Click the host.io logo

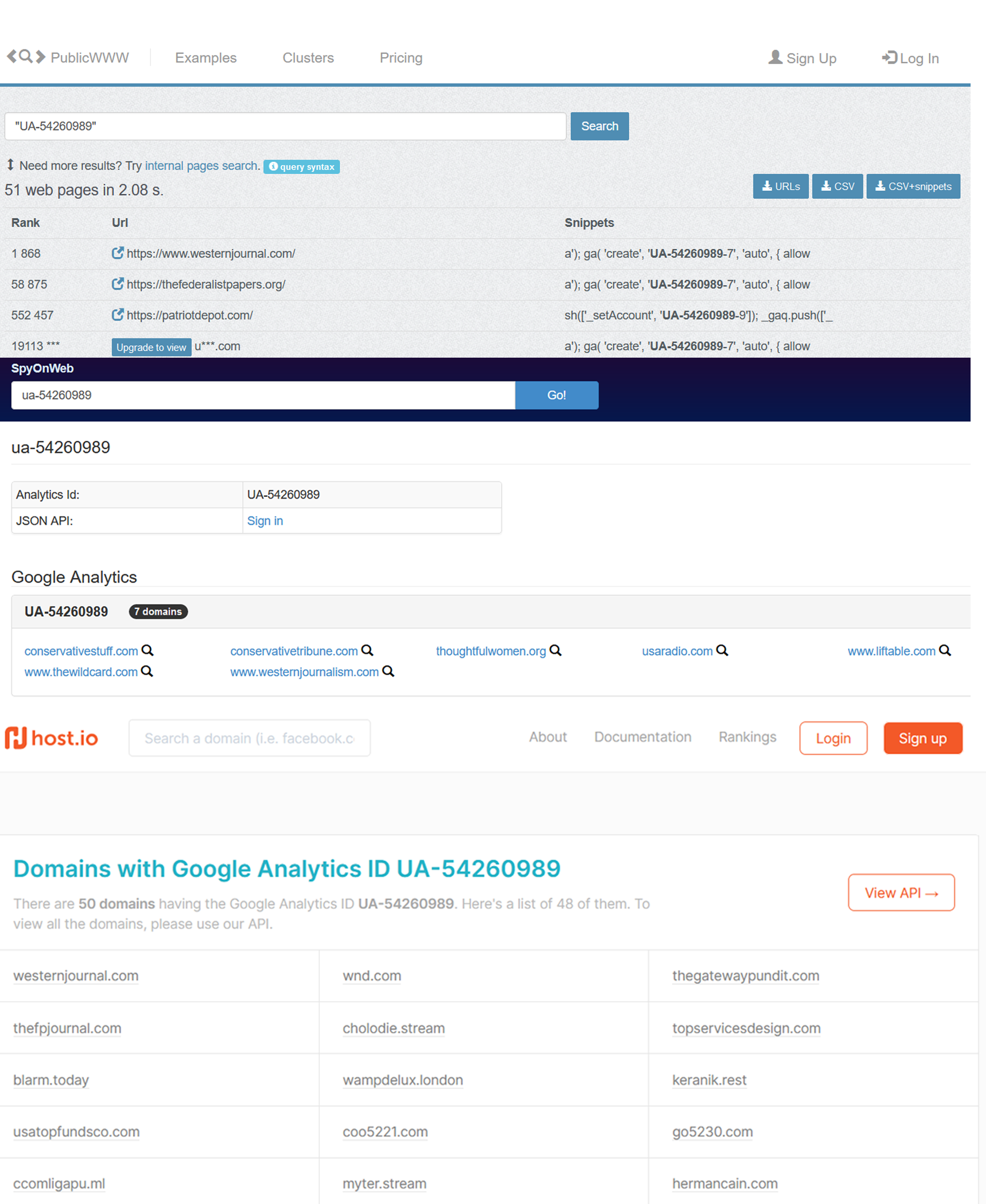pos(52,738)
